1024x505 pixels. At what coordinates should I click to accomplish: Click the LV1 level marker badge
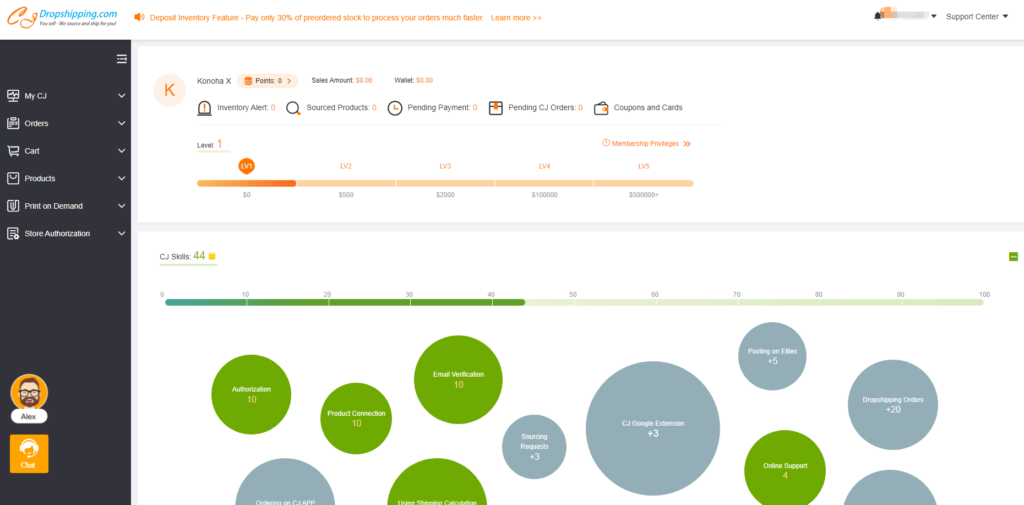point(247,167)
